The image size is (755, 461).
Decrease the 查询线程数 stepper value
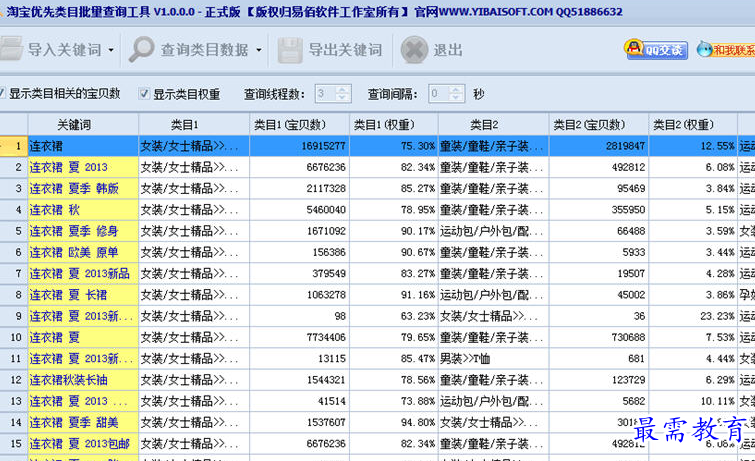coord(342,98)
